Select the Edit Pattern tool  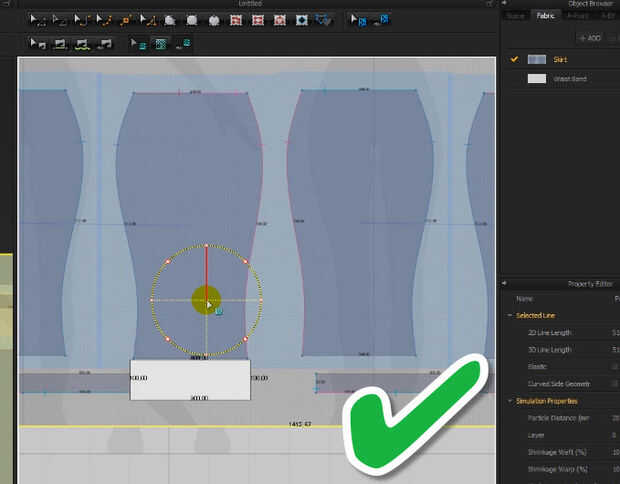click(x=59, y=19)
